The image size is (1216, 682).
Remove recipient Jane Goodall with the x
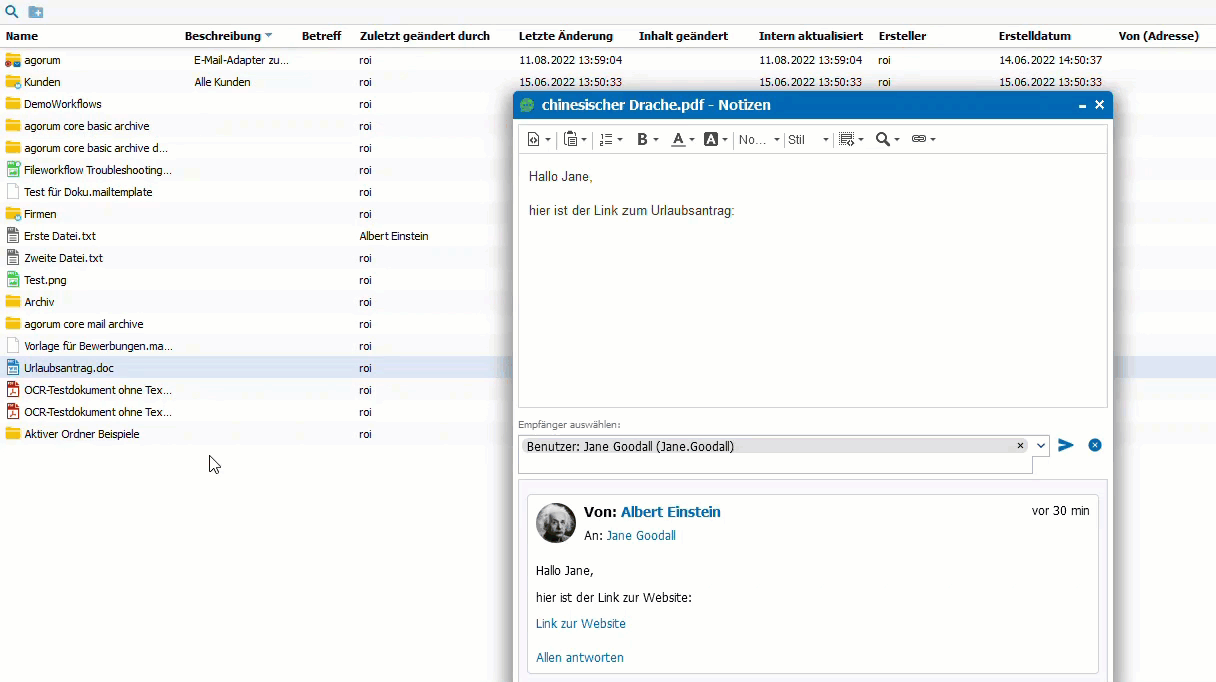pos(1020,446)
